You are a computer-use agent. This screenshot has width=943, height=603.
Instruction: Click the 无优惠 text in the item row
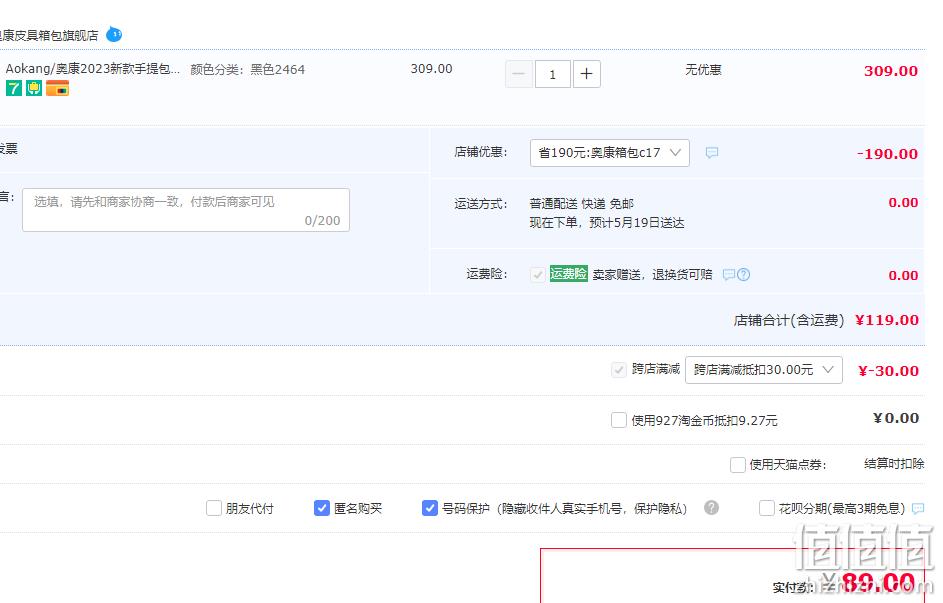coord(703,70)
